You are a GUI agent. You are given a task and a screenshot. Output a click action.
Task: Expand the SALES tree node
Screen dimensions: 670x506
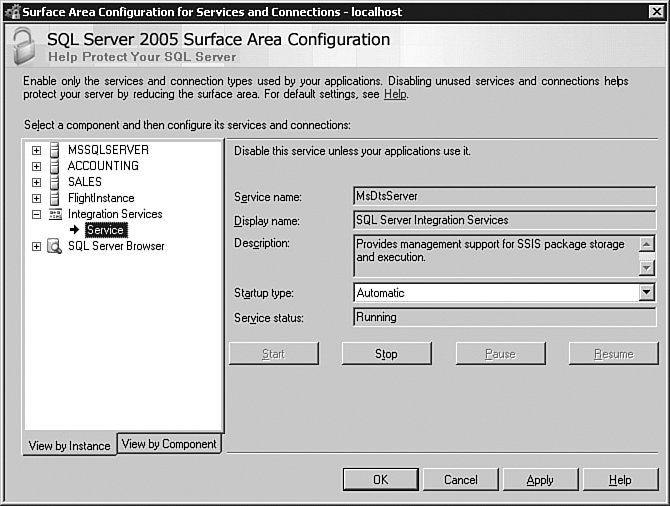point(36,182)
